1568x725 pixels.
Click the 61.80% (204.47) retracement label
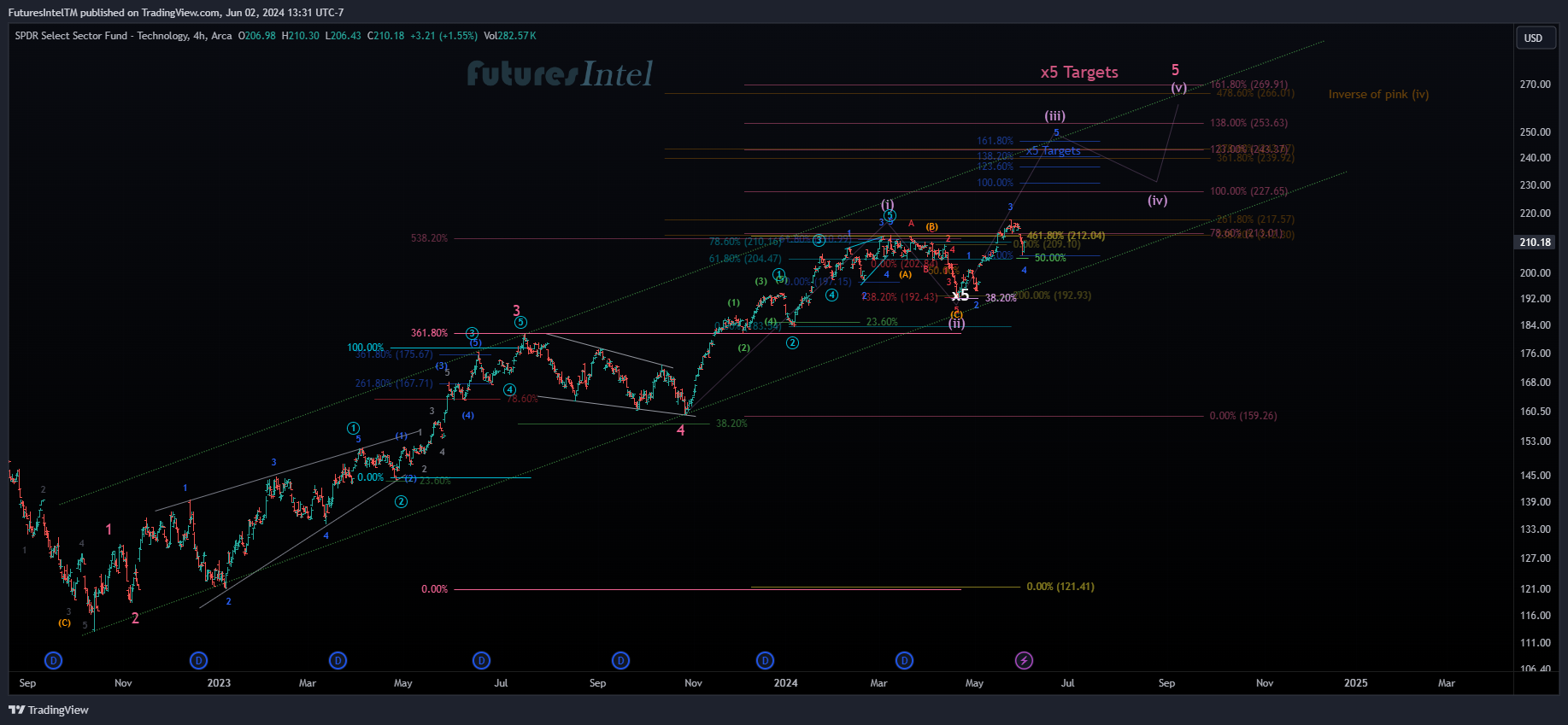[745, 259]
